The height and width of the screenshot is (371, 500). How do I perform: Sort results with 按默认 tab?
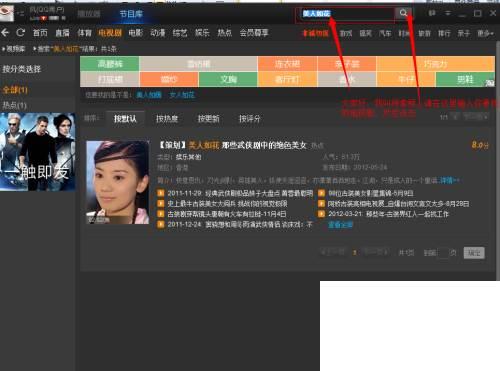point(125,118)
